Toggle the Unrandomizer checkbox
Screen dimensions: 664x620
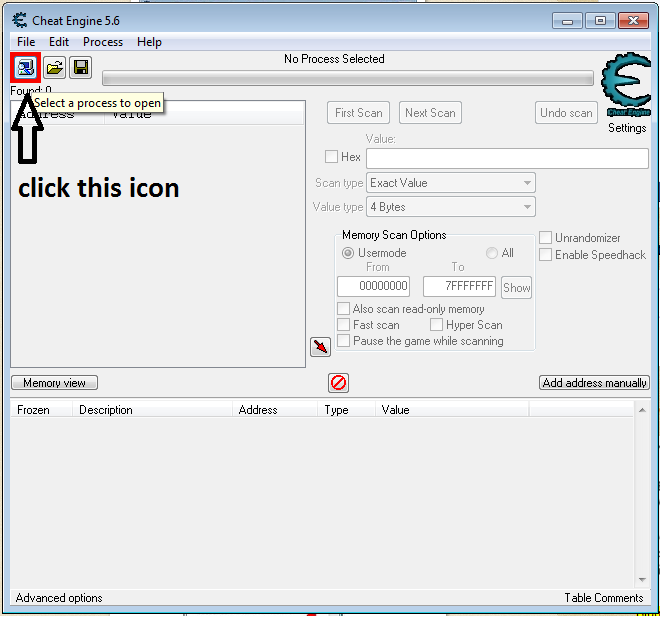546,238
